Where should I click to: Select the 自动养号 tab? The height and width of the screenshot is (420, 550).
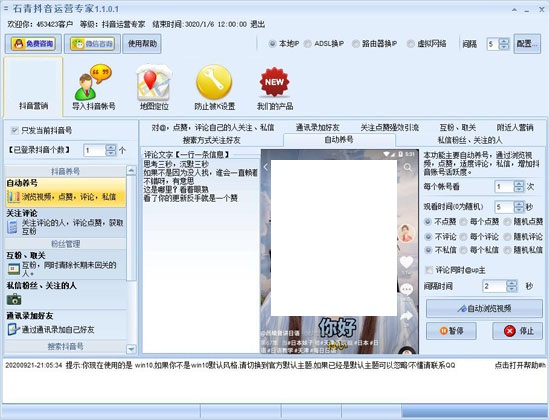339,140
